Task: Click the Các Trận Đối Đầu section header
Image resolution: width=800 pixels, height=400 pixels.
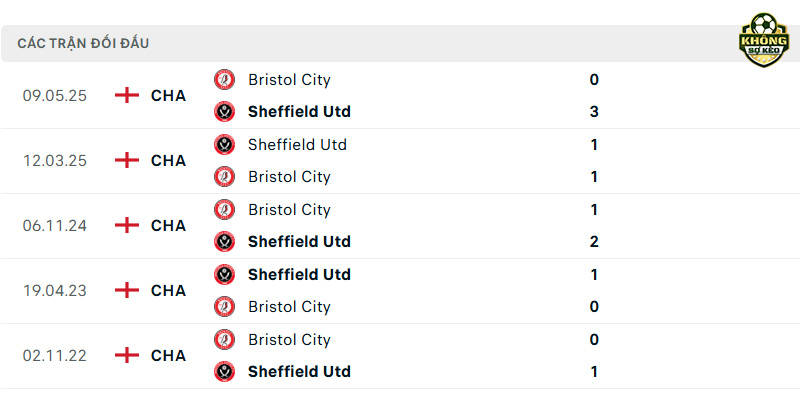Action: [x=83, y=44]
